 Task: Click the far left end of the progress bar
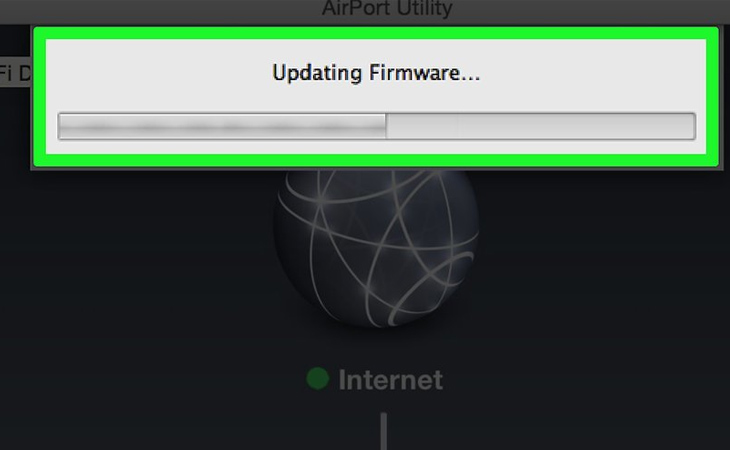pos(61,126)
